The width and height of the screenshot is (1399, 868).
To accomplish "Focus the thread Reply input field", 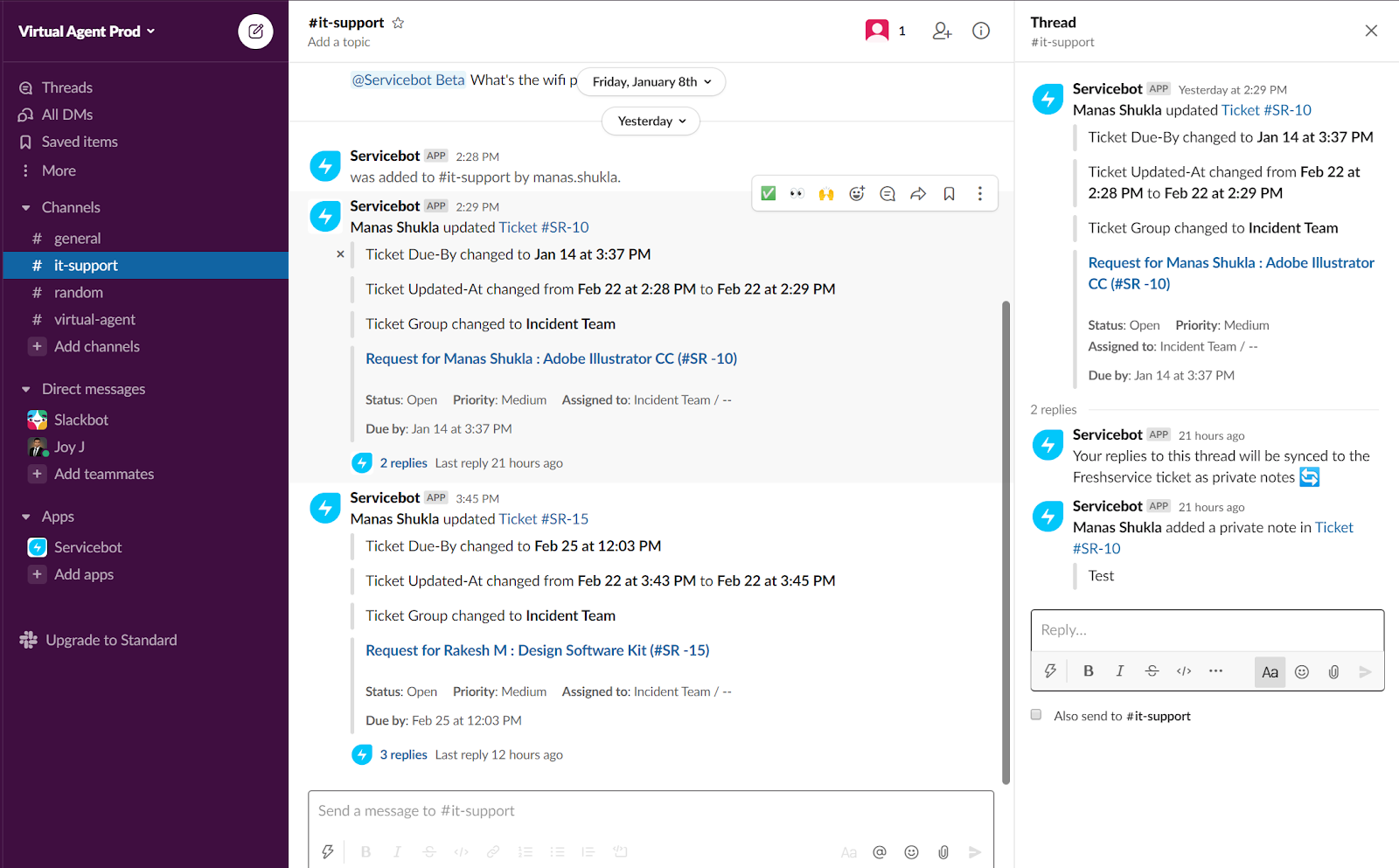I will coord(1208,630).
